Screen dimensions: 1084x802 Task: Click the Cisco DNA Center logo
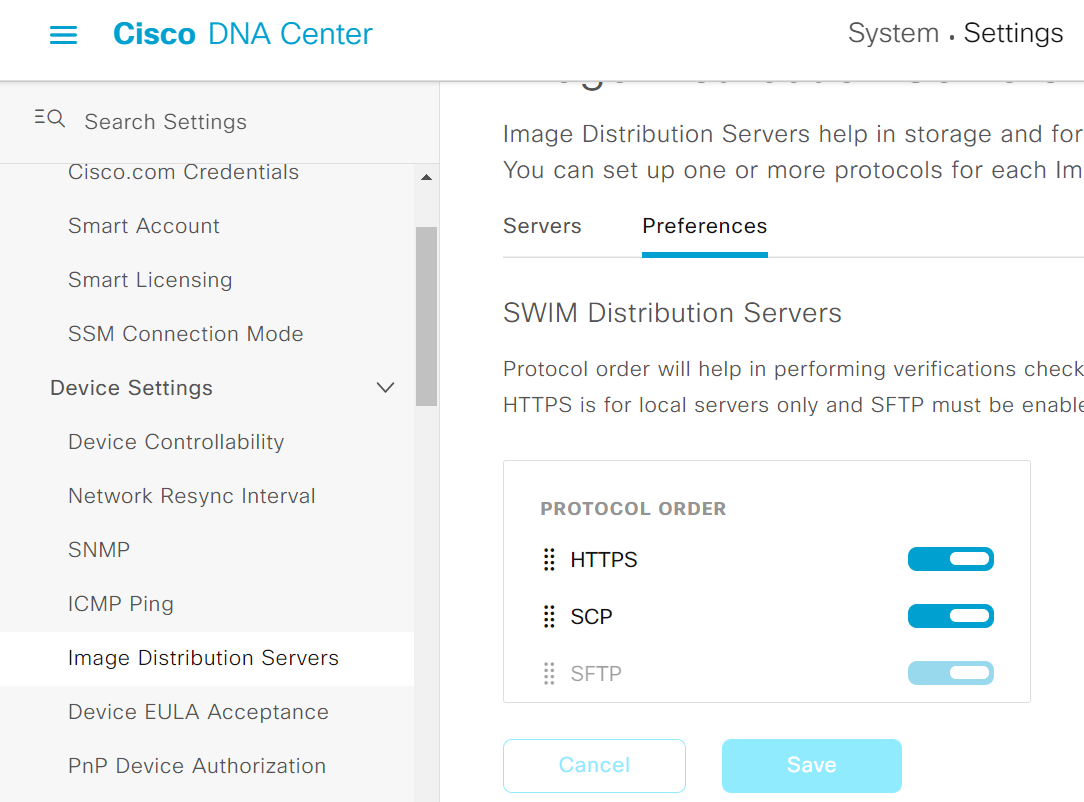(242, 34)
